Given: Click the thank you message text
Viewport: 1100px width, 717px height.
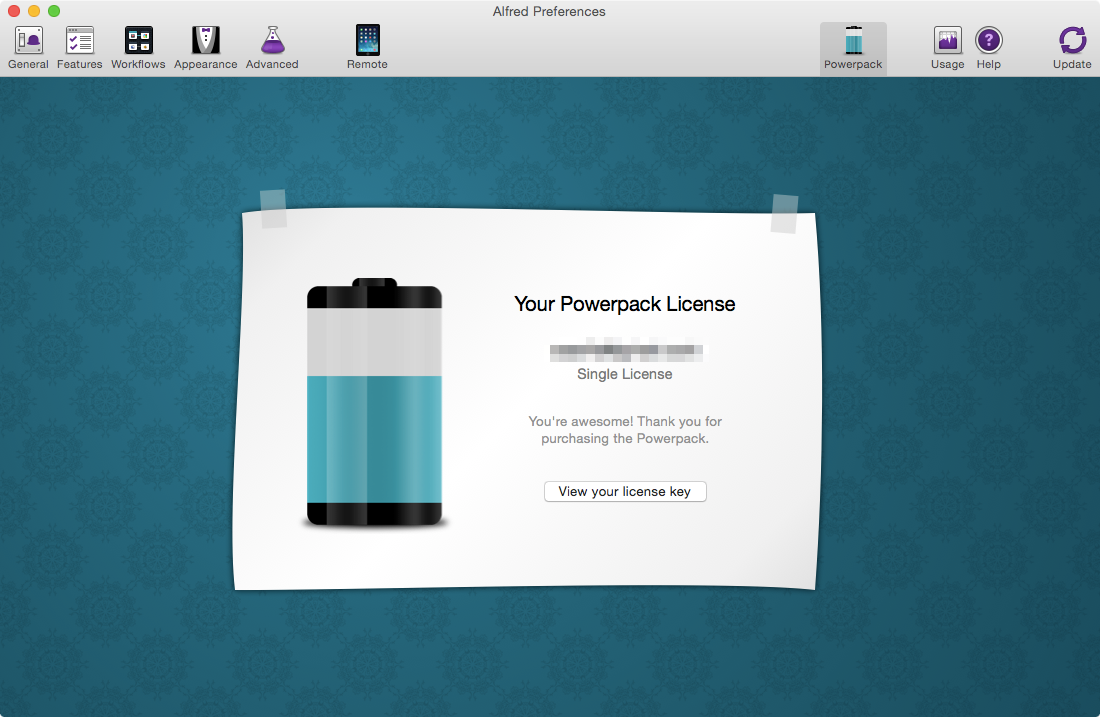Looking at the screenshot, I should (x=624, y=429).
